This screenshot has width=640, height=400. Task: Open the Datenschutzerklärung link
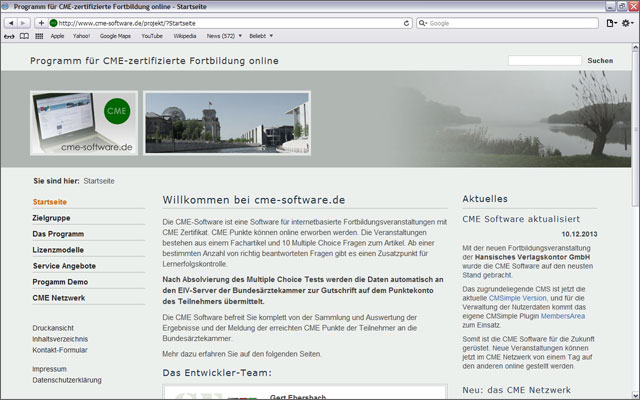coord(67,380)
